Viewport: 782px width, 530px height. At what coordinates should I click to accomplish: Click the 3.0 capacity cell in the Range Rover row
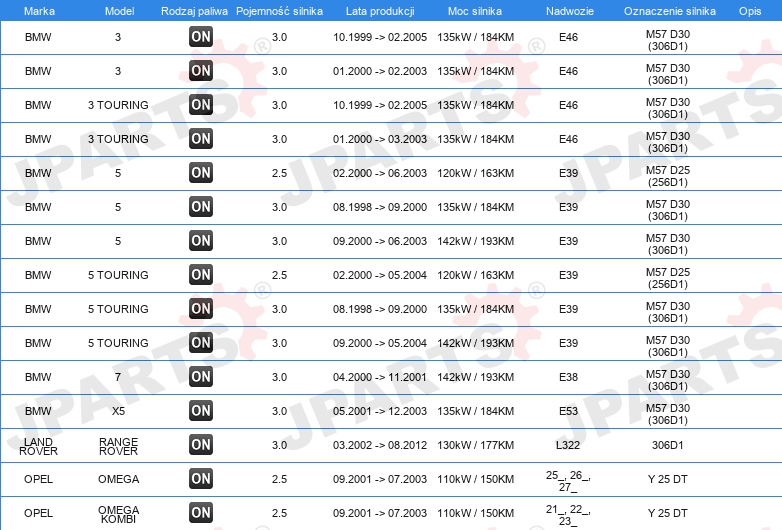point(279,445)
